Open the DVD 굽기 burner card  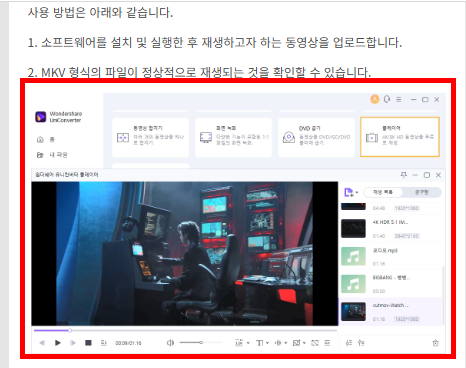[316, 137]
